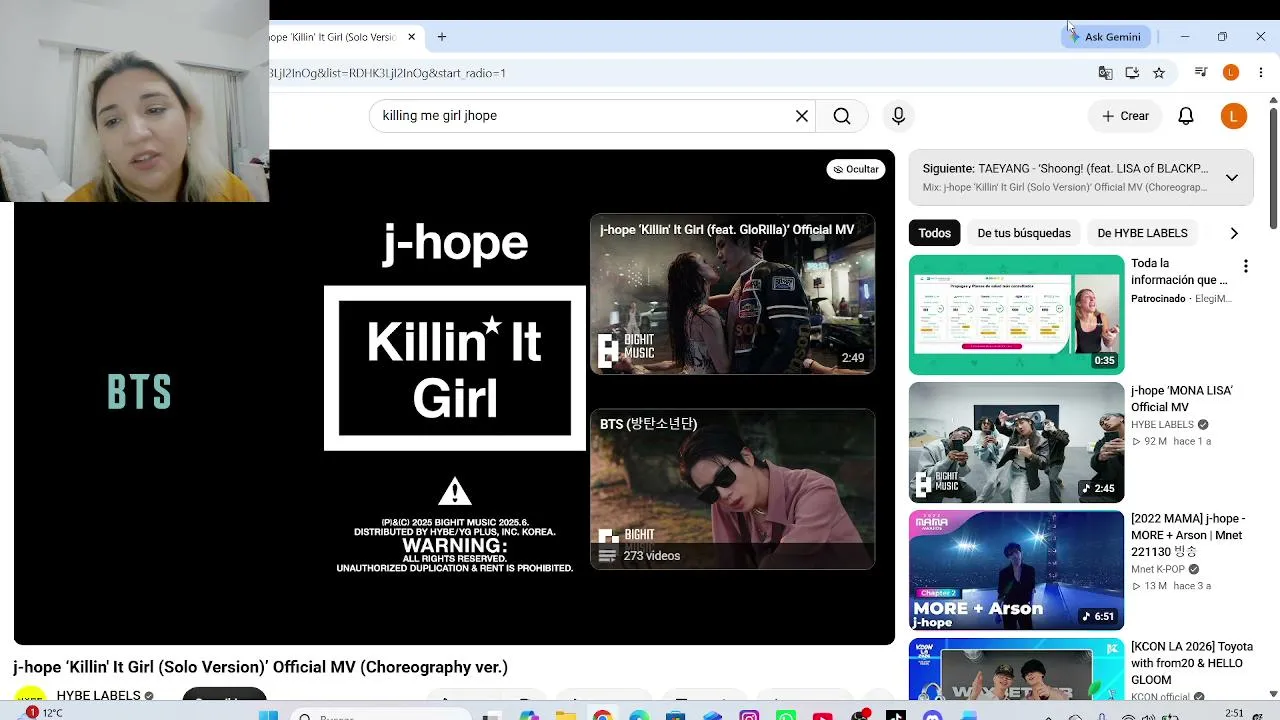Expand the Siguiente mix playlist panel
Screen dimensions: 1280x720
tap(1232, 177)
